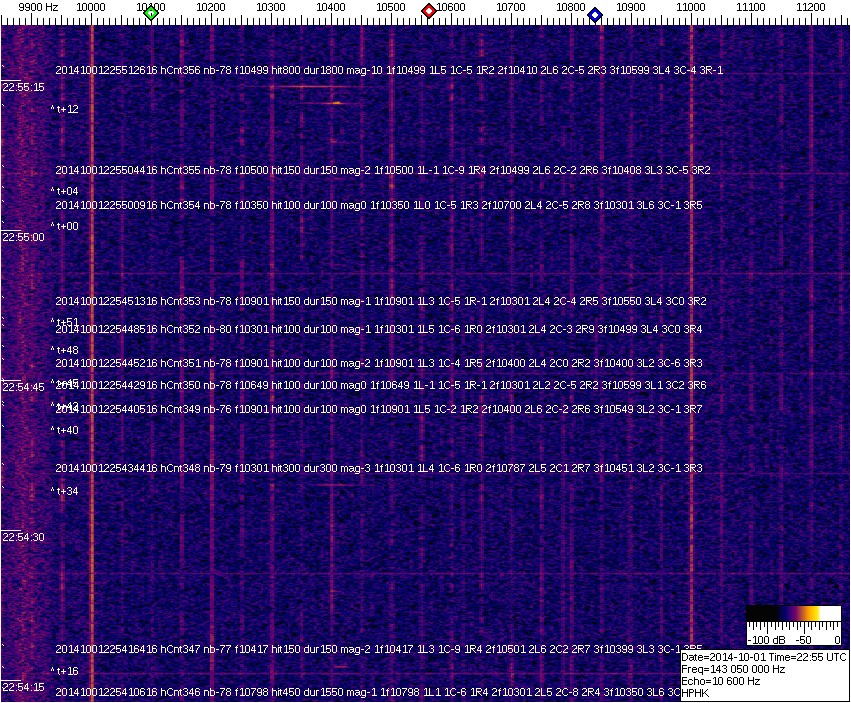
Task: Click the bright meteor echo near 10400 Hz
Action: click(337, 102)
